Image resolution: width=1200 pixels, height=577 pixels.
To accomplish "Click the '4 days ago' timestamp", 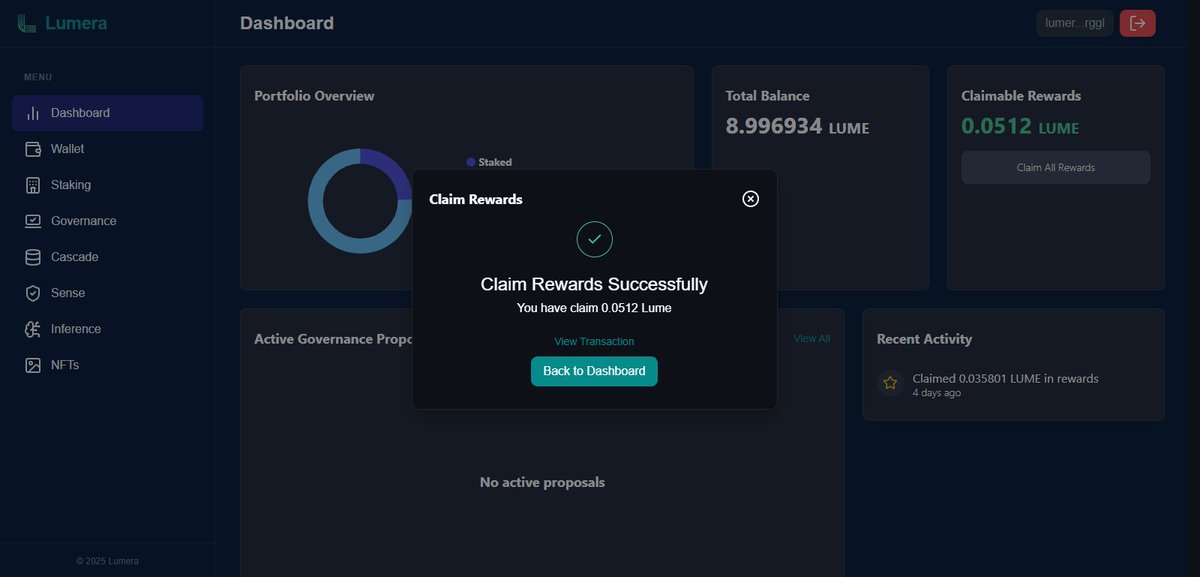I will [936, 394].
